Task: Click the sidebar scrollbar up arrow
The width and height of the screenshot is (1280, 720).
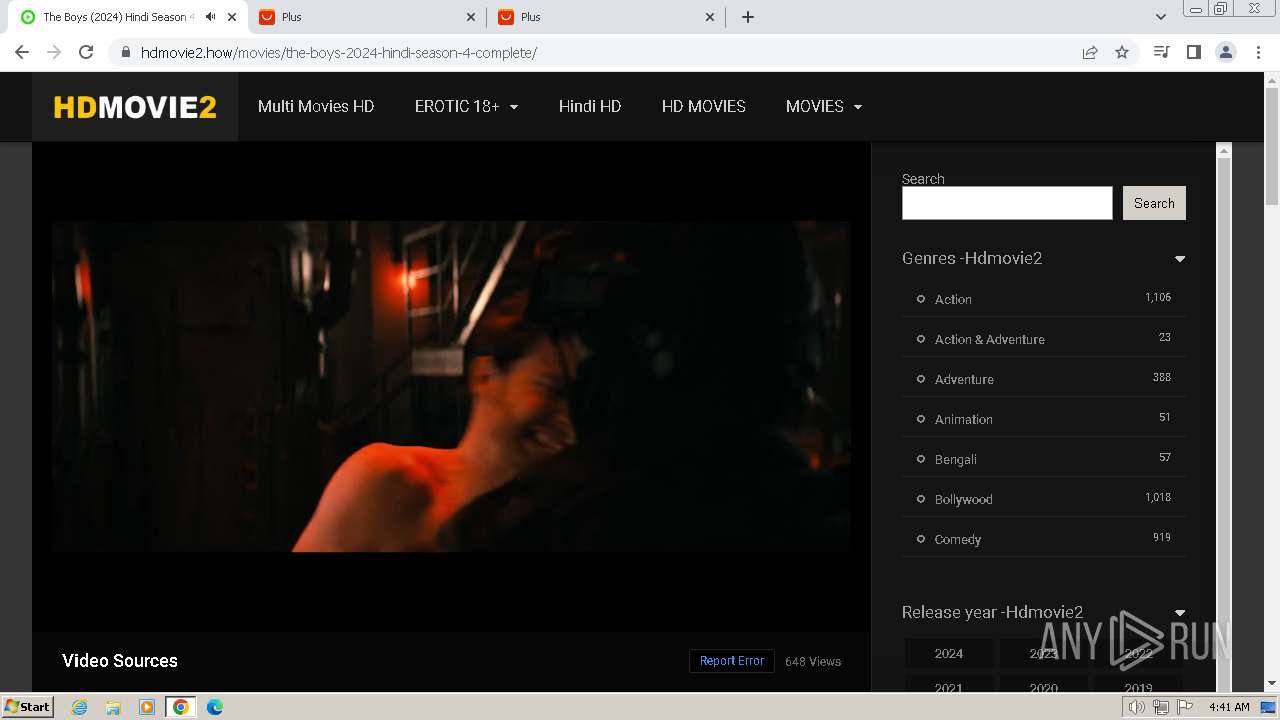Action: [x=1223, y=151]
